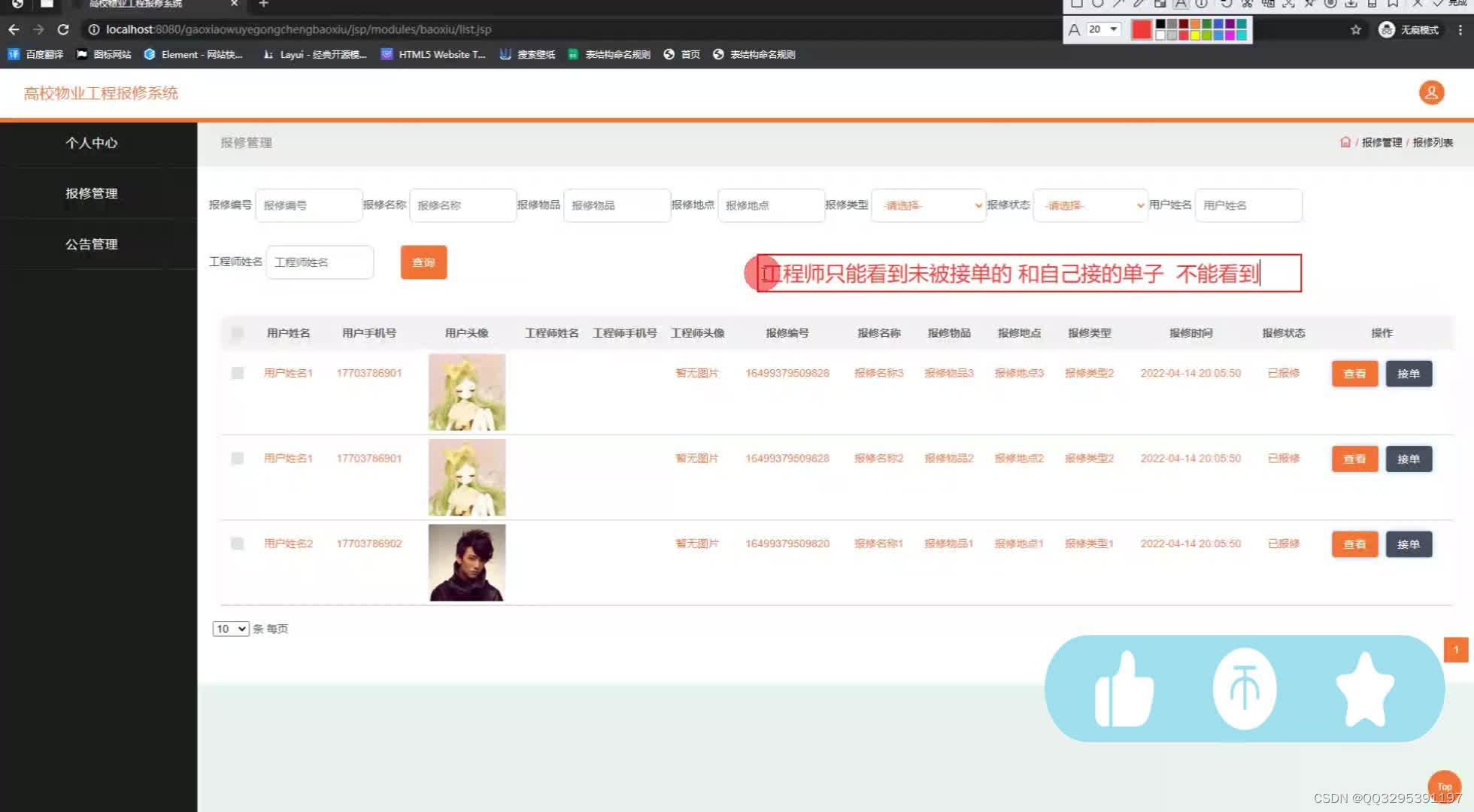This screenshot has width=1474, height=812.
Task: Close the 高校物业工程报修系统 browser tab
Action: pyautogui.click(x=234, y=4)
